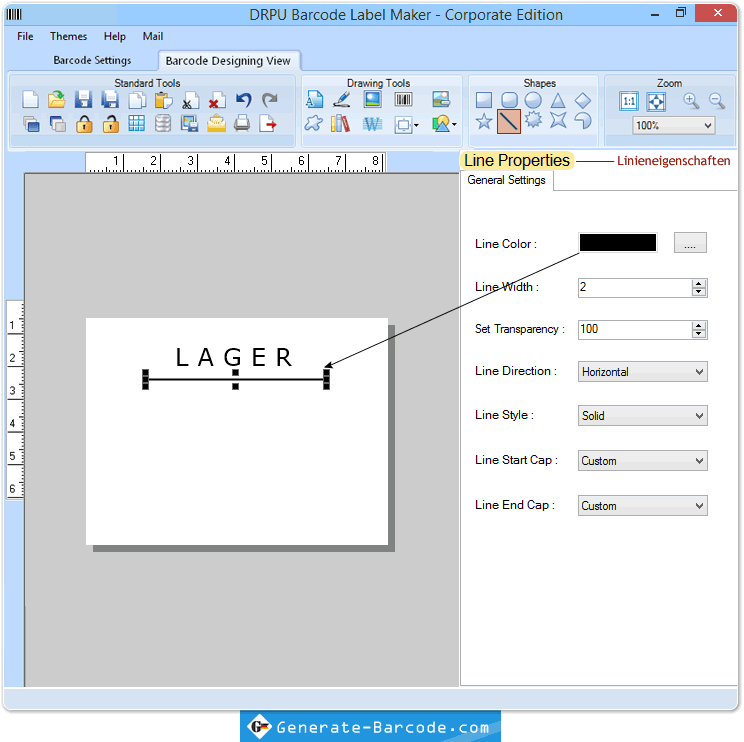Decrease Set Transparency with the down arrow
The height and width of the screenshot is (742, 744).
[x=698, y=334]
